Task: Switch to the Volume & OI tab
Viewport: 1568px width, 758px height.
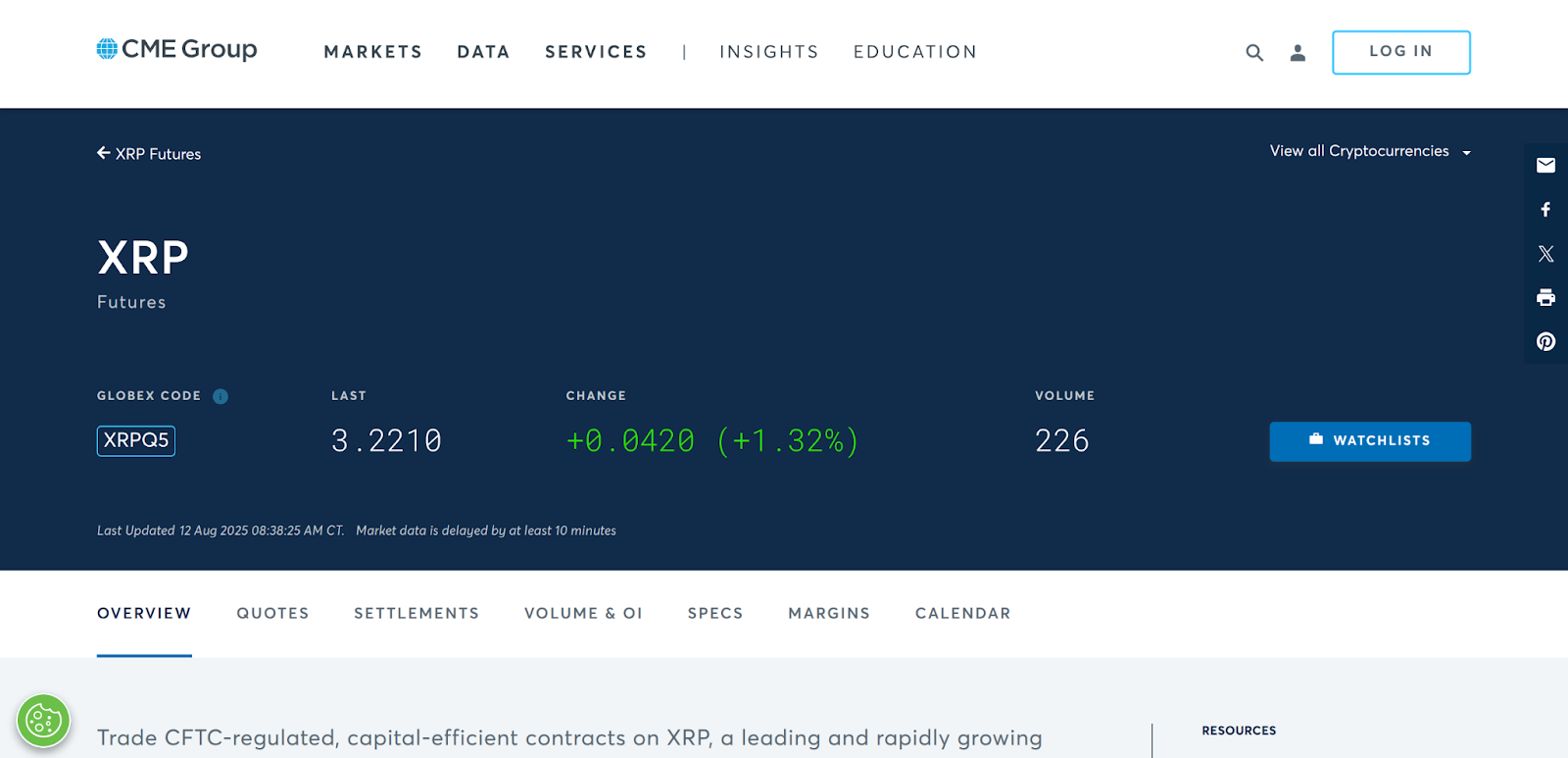Action: [583, 614]
